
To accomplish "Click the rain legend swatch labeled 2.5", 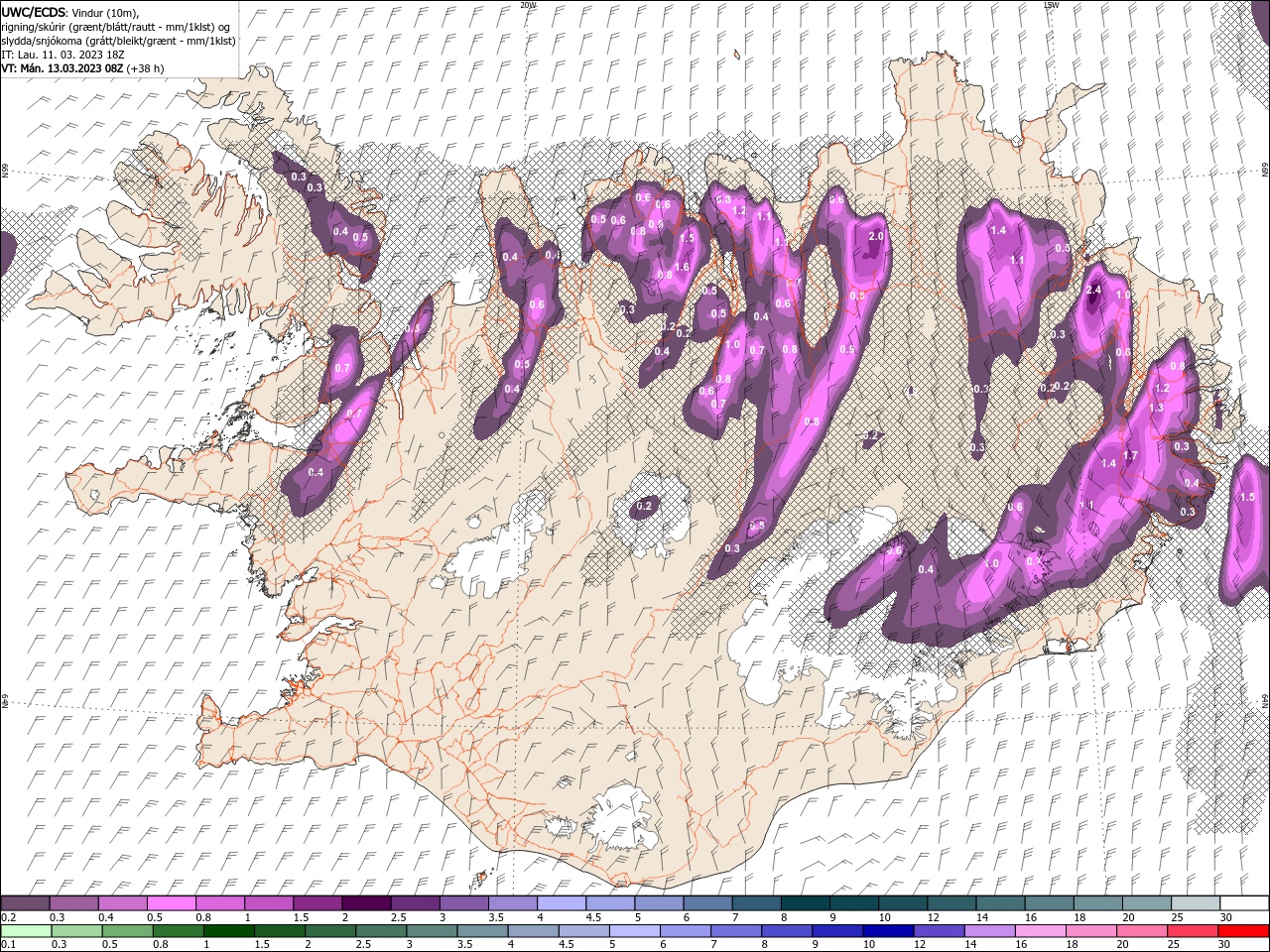I will 381,931.
